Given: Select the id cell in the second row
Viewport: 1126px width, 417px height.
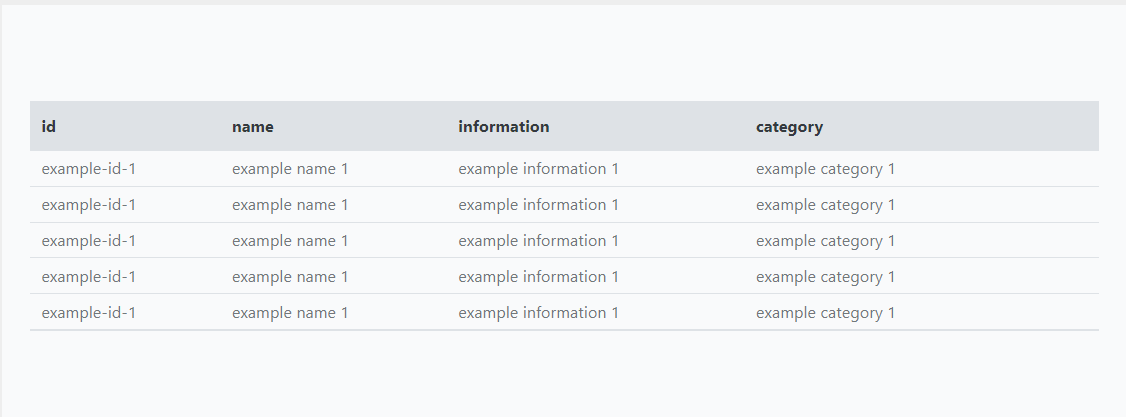Looking at the screenshot, I should (89, 205).
